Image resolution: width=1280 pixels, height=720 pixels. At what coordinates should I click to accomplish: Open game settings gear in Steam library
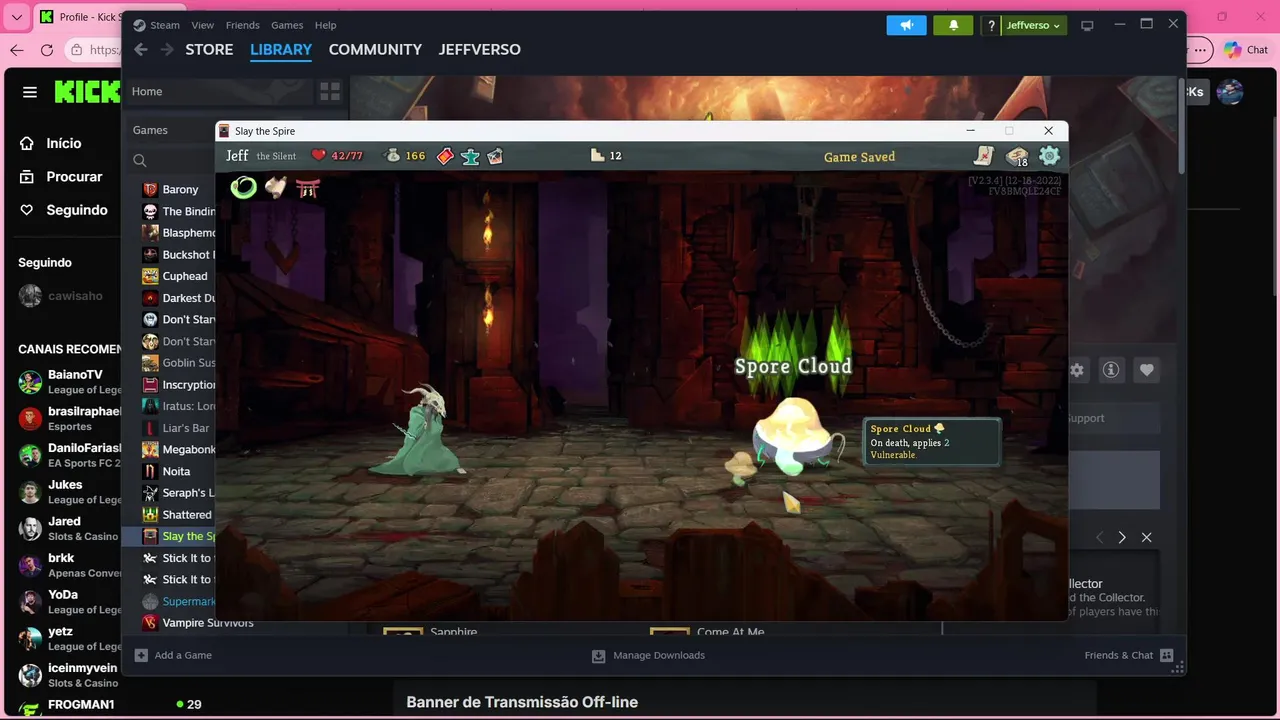(1077, 370)
